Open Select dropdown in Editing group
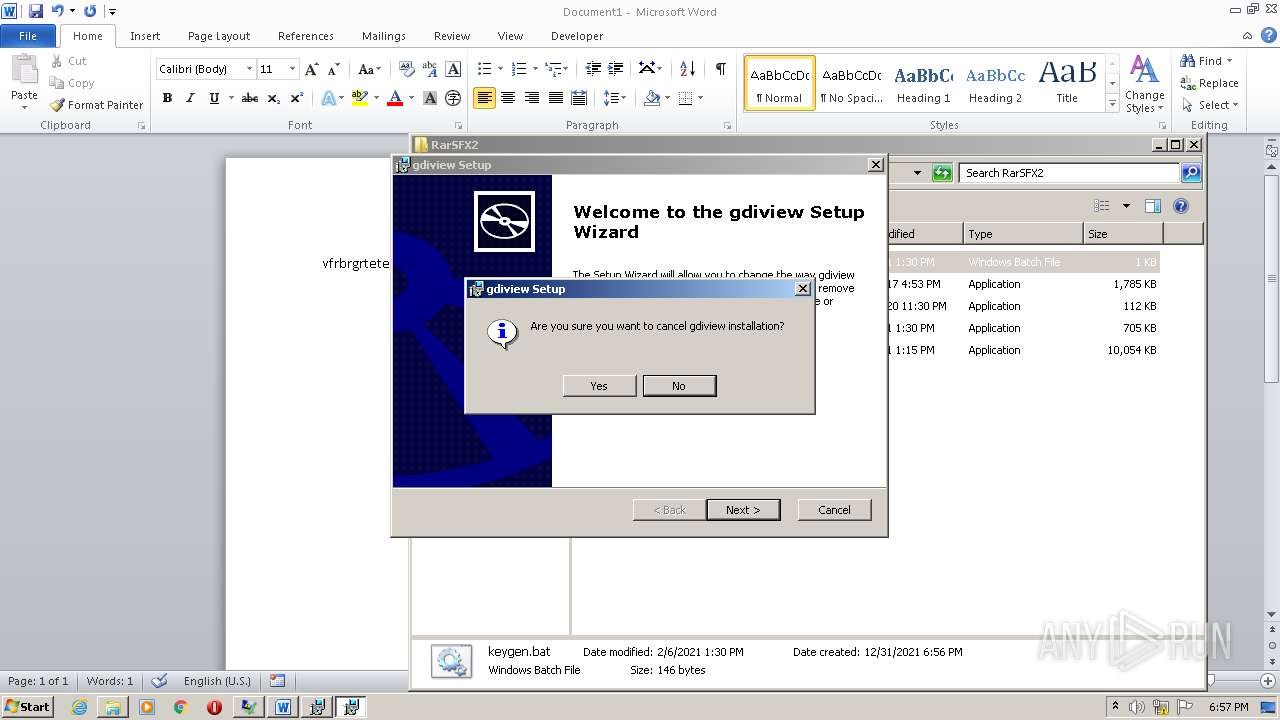 [x=1210, y=105]
